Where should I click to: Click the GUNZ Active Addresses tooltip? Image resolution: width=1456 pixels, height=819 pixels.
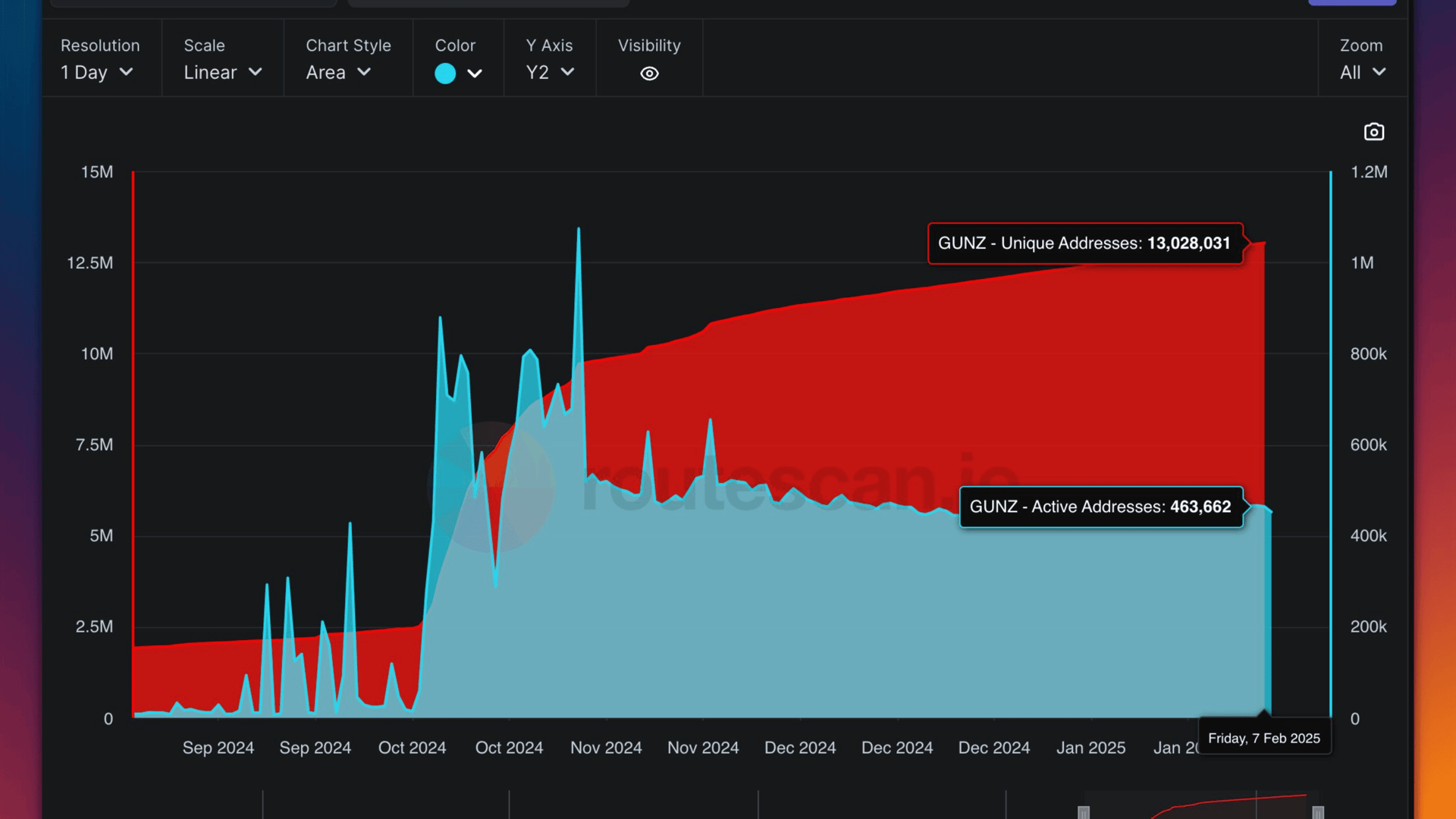point(1100,507)
